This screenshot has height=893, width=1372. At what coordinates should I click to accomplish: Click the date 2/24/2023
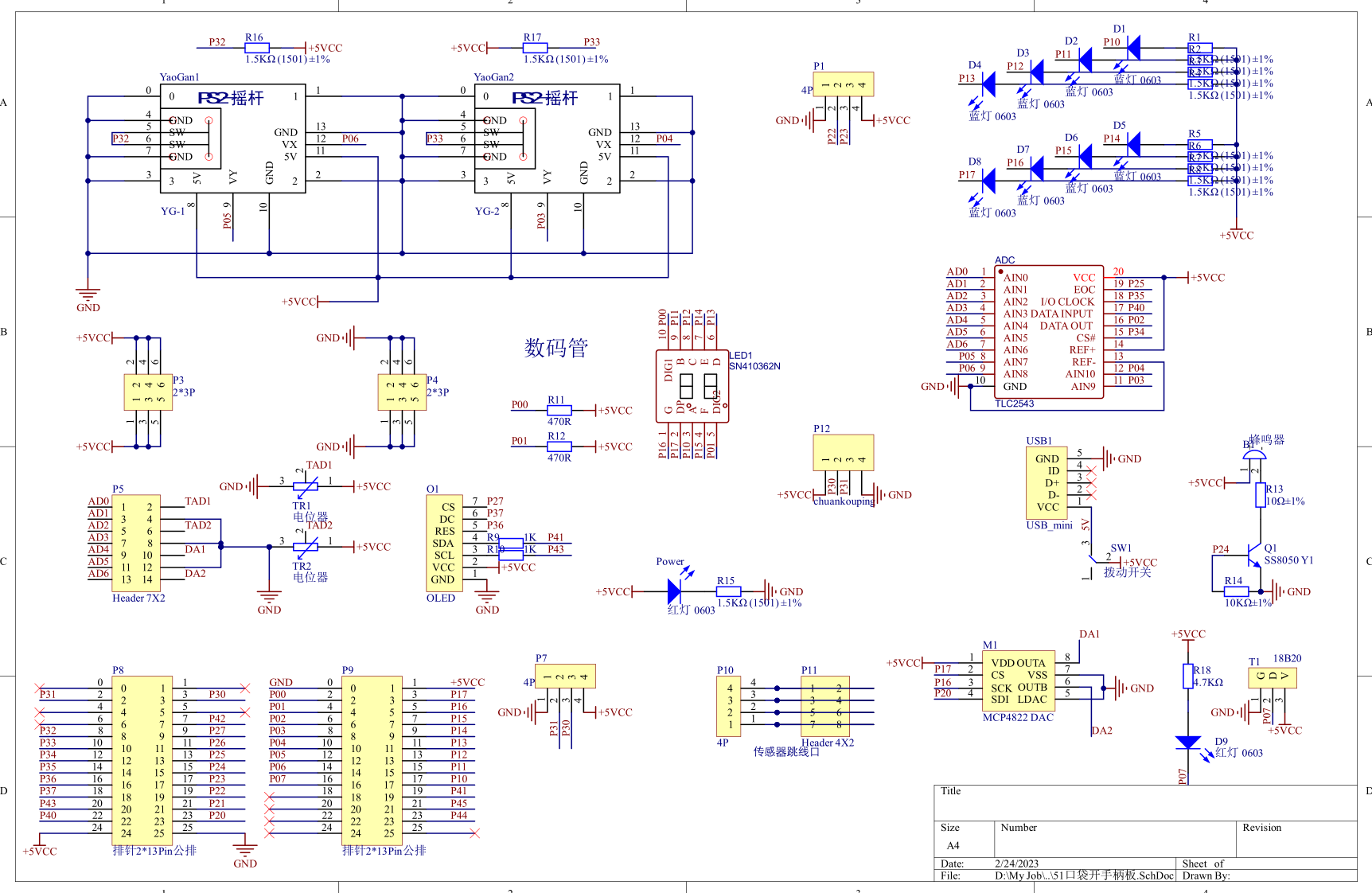(x=1016, y=864)
